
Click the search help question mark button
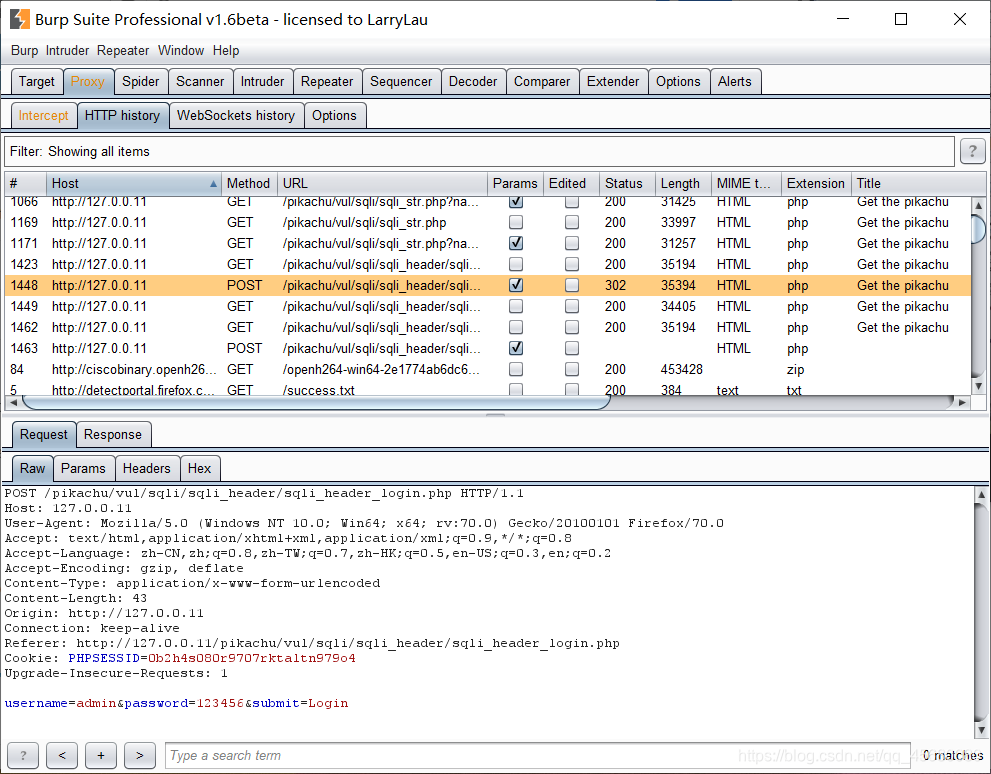coord(23,755)
